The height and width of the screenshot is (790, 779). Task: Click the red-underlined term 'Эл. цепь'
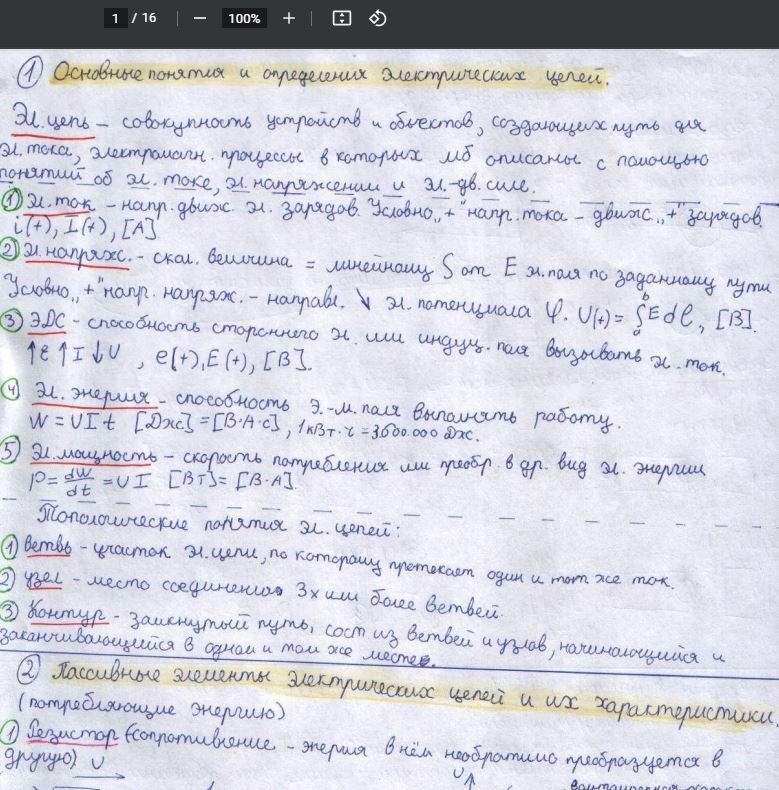(x=51, y=119)
